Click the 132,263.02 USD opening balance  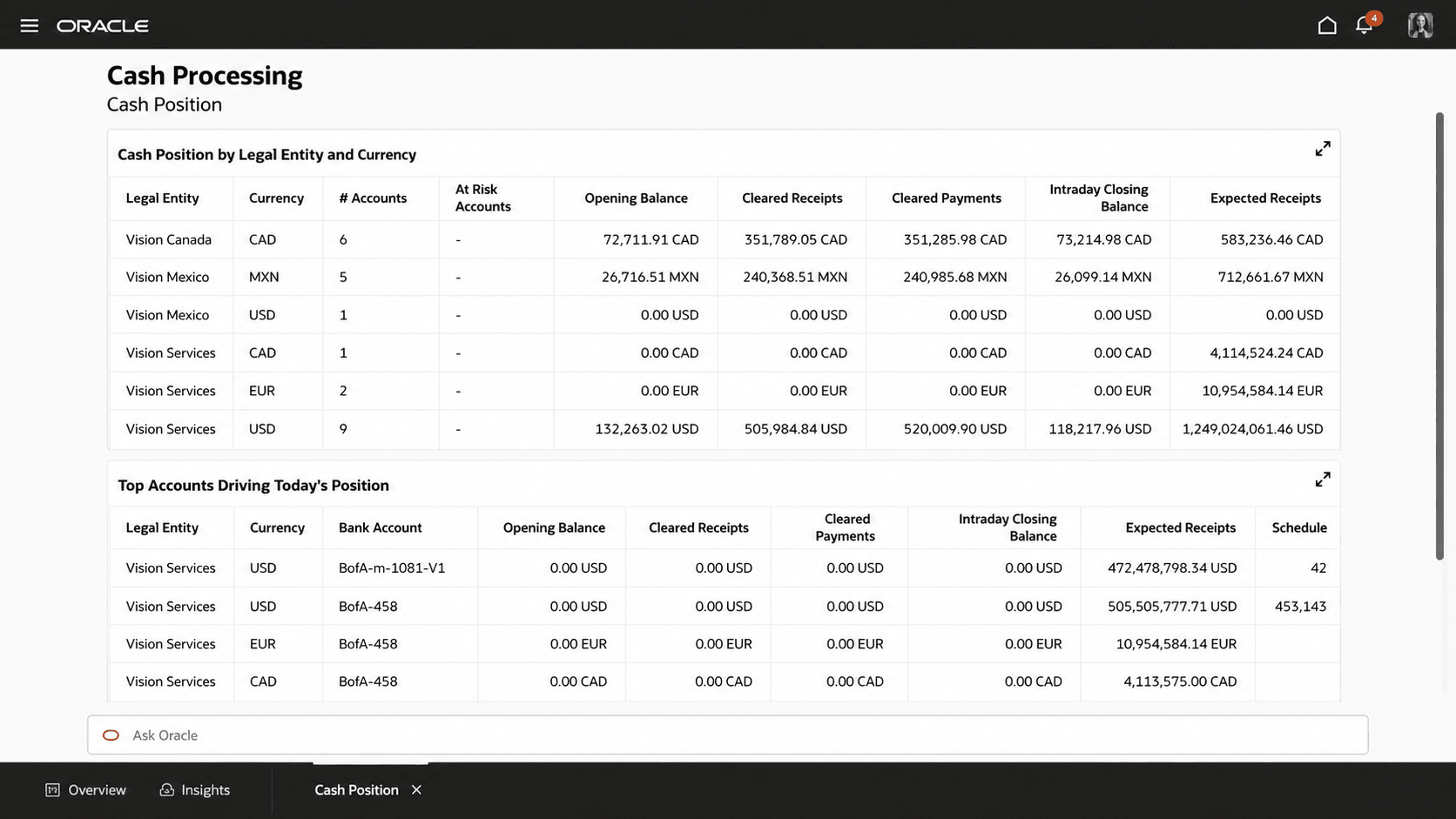(x=647, y=429)
